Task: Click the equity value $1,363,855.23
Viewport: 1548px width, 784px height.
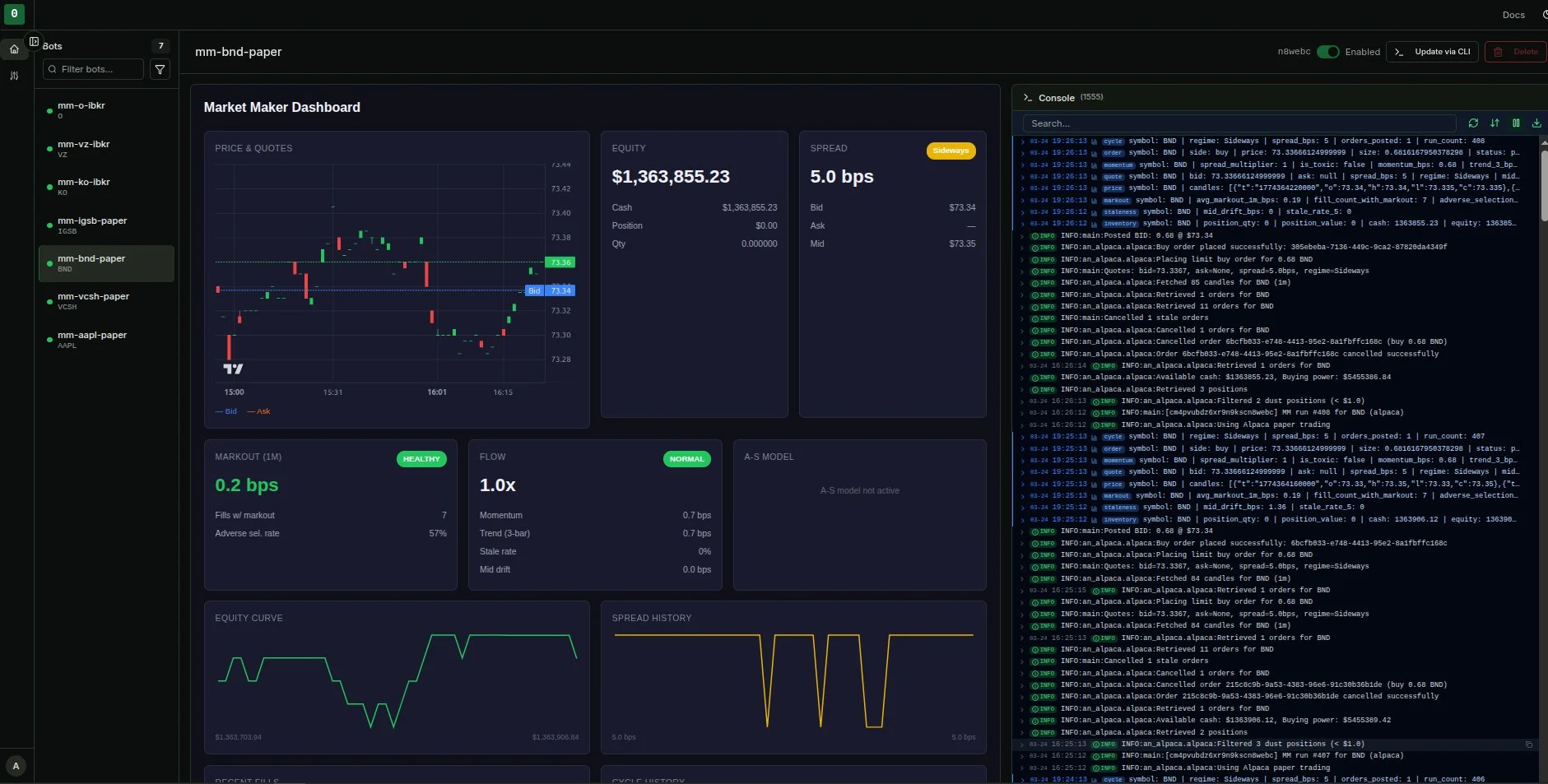Action: click(x=671, y=177)
